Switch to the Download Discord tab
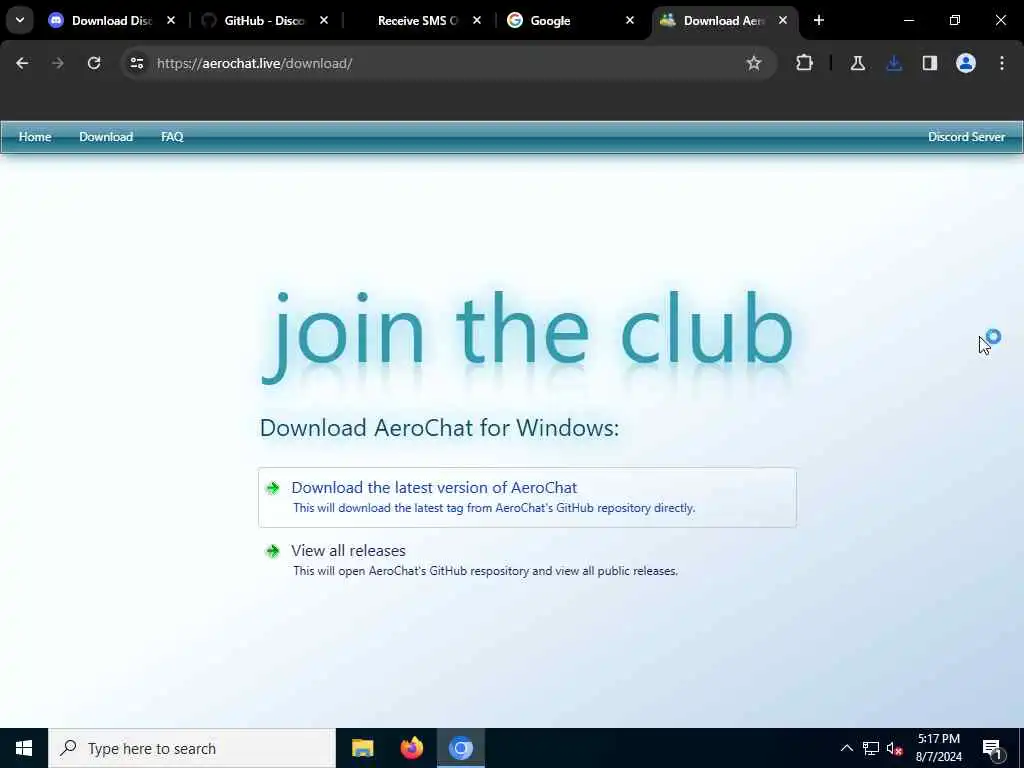1024x768 pixels. point(112,21)
